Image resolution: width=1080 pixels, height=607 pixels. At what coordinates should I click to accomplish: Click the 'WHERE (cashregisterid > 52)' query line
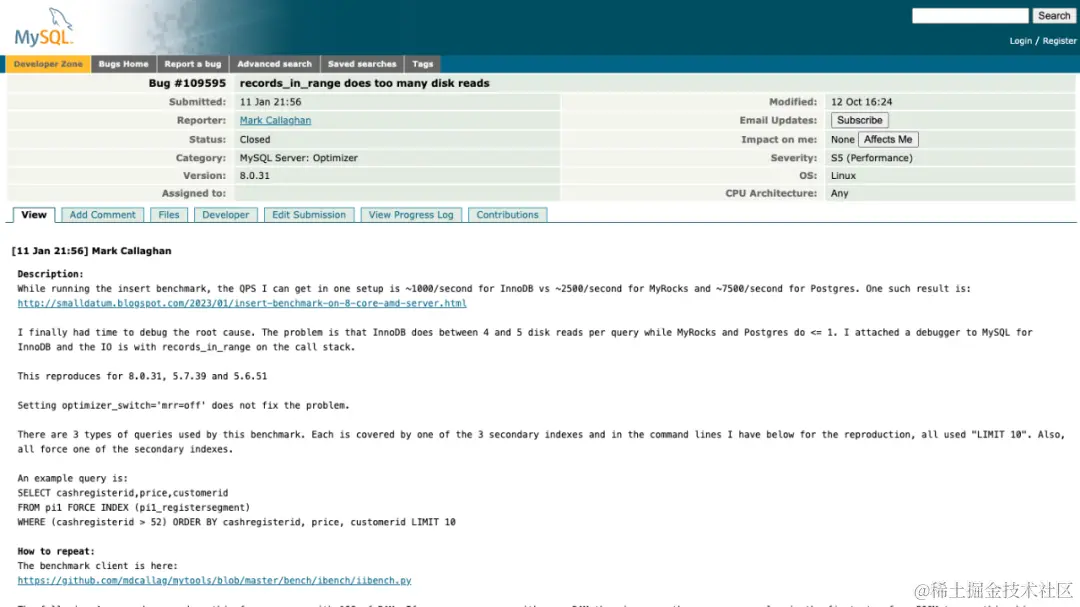pyautogui.click(x=236, y=522)
